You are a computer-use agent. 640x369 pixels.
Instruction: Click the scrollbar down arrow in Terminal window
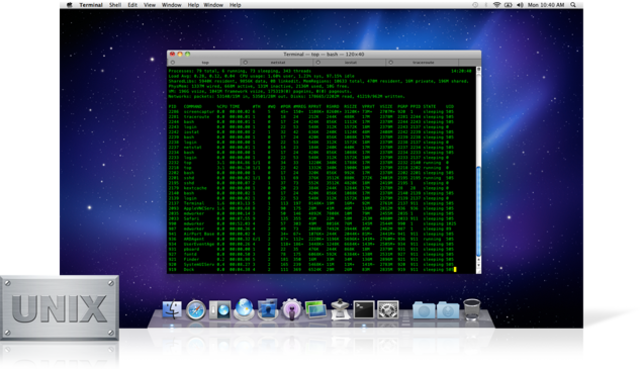(478, 265)
